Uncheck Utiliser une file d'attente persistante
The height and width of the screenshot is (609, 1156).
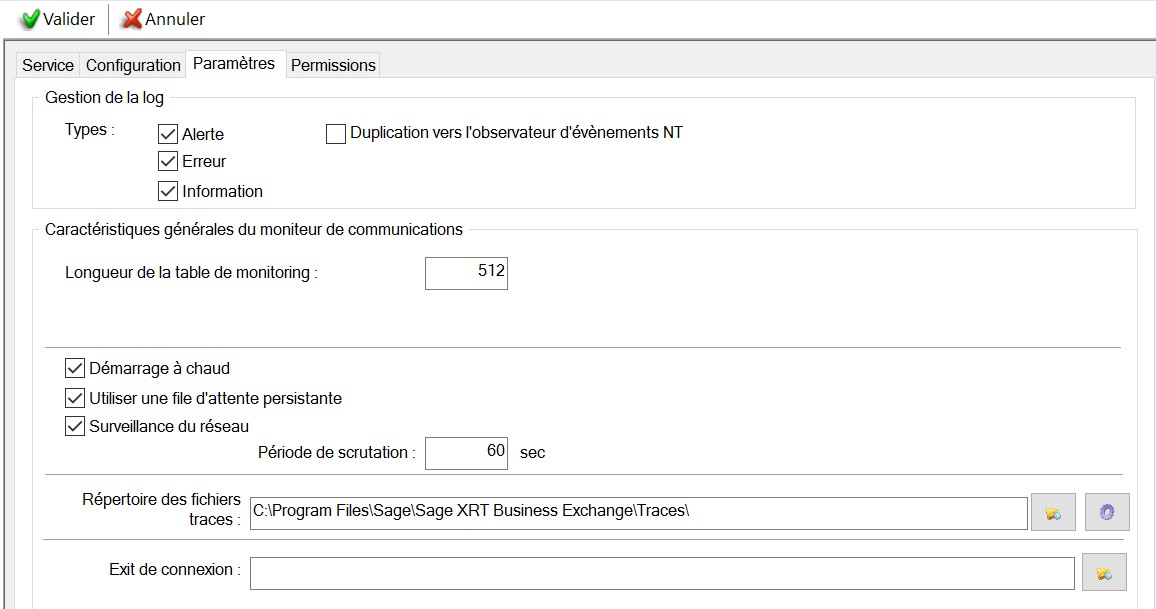point(75,398)
